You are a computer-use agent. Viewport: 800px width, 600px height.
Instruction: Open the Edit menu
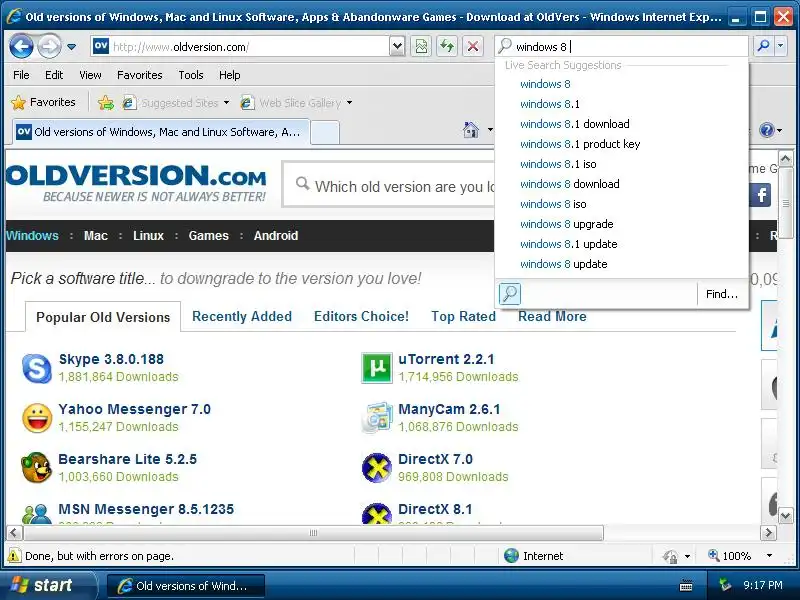pos(54,75)
